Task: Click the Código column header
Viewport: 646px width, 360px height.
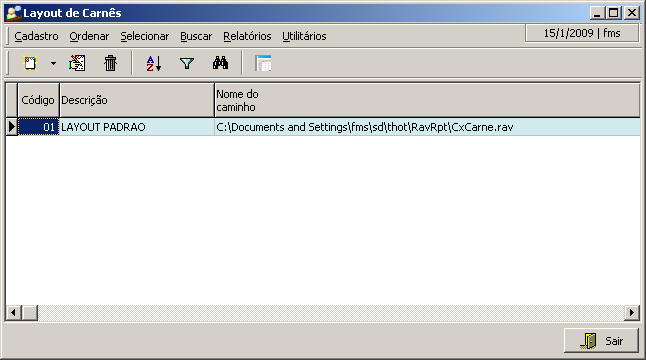Action: click(x=38, y=100)
